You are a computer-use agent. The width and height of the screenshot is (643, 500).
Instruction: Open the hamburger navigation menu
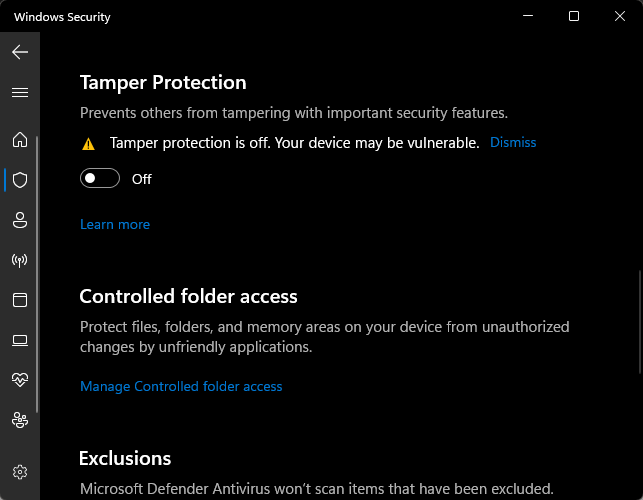pyautogui.click(x=20, y=93)
